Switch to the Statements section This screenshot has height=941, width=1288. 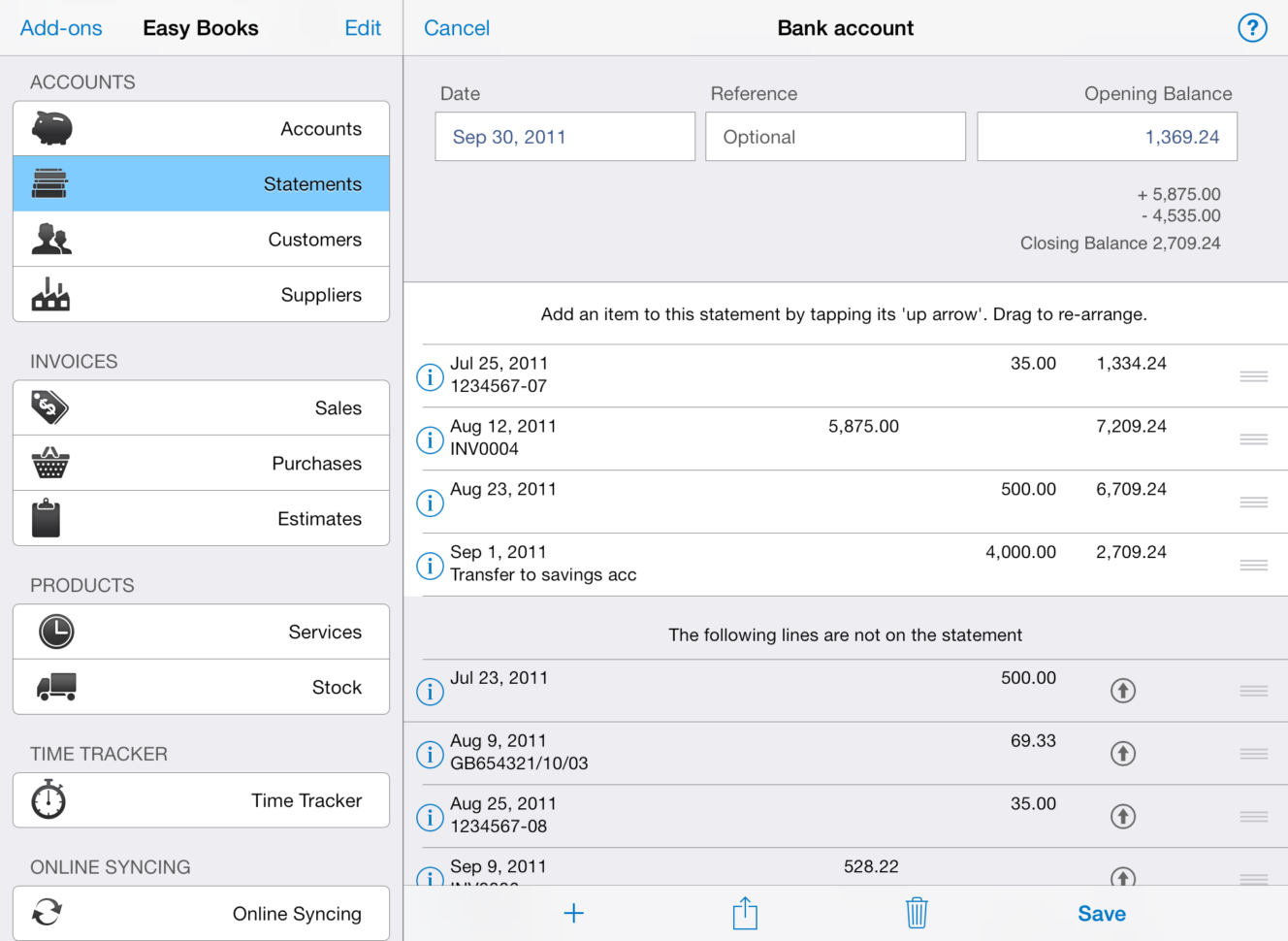201,183
